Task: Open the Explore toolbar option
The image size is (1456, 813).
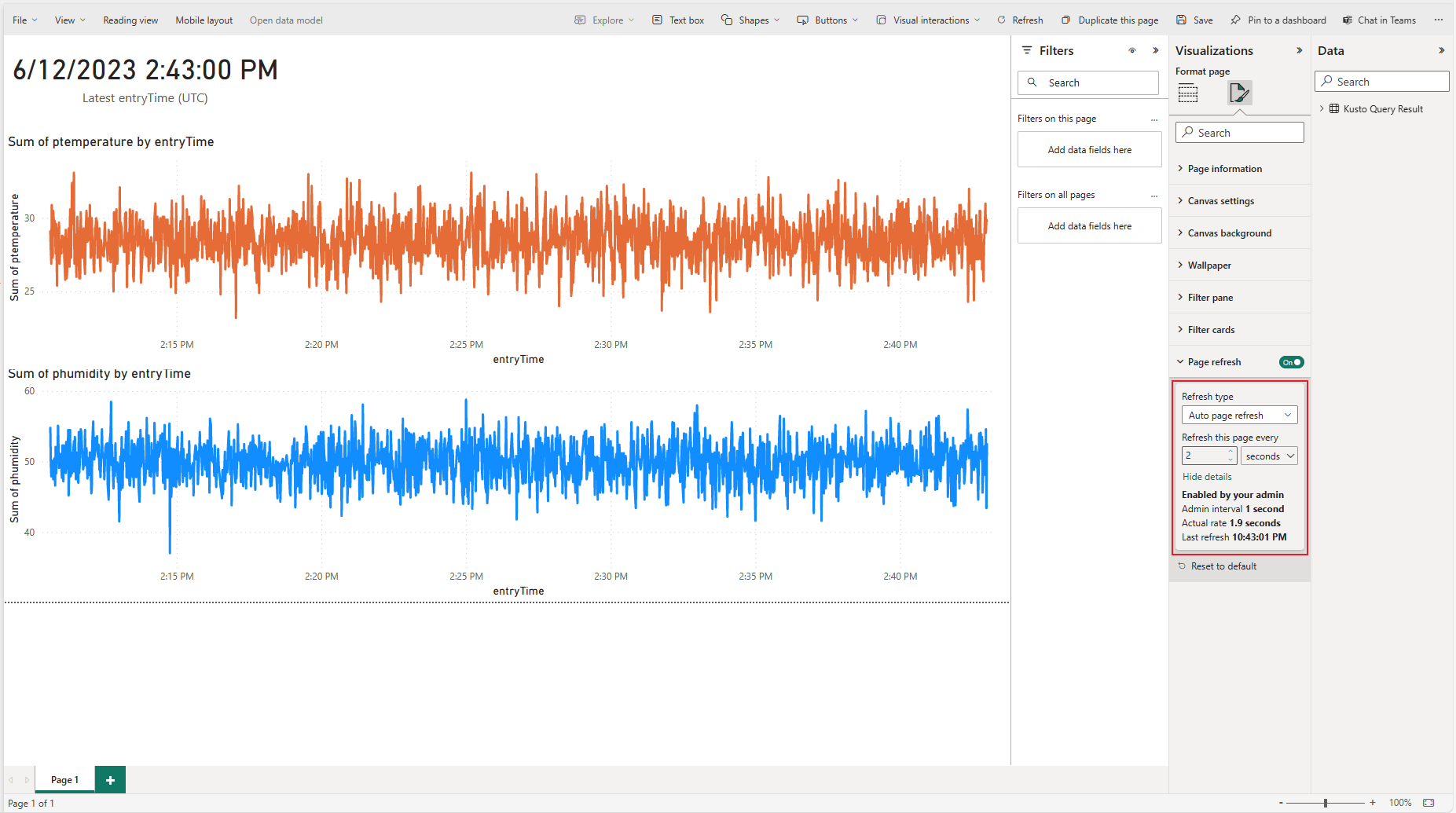Action: click(603, 20)
